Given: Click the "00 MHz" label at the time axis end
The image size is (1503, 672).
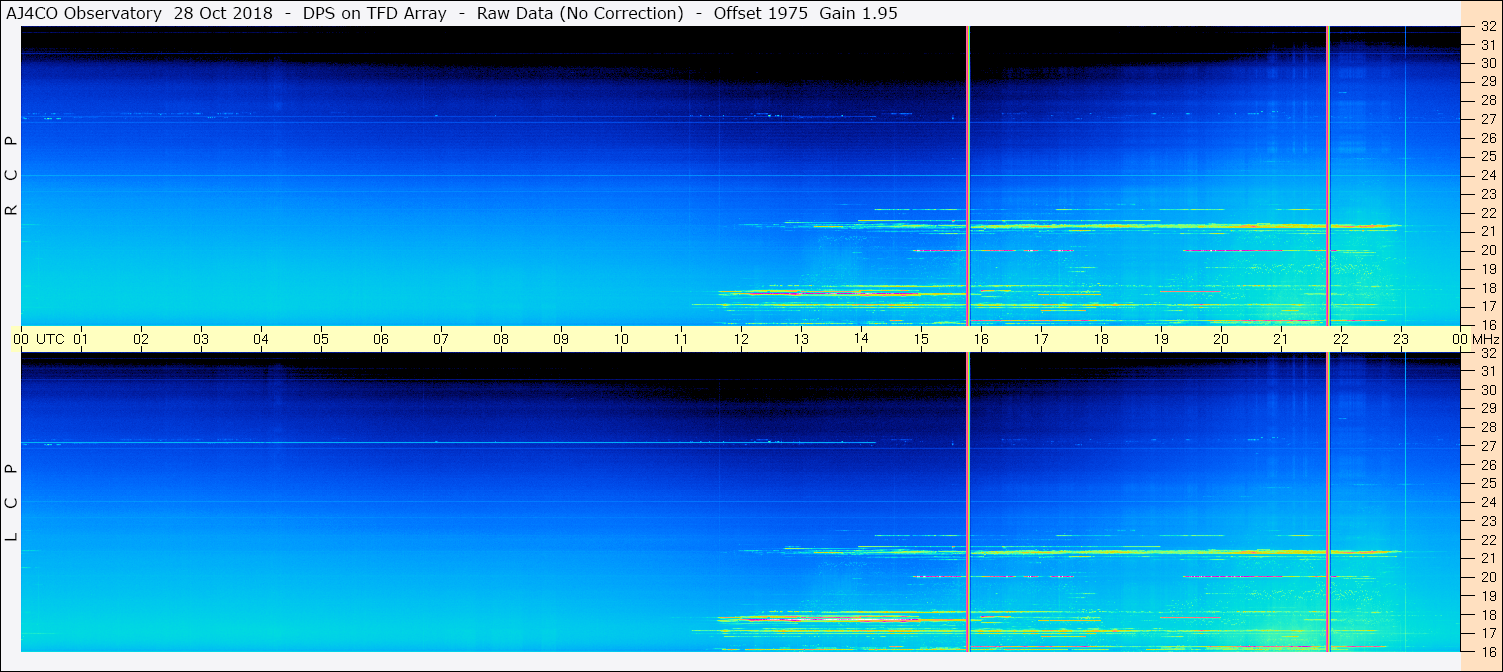Looking at the screenshot, I should pyautogui.click(x=1474, y=339).
